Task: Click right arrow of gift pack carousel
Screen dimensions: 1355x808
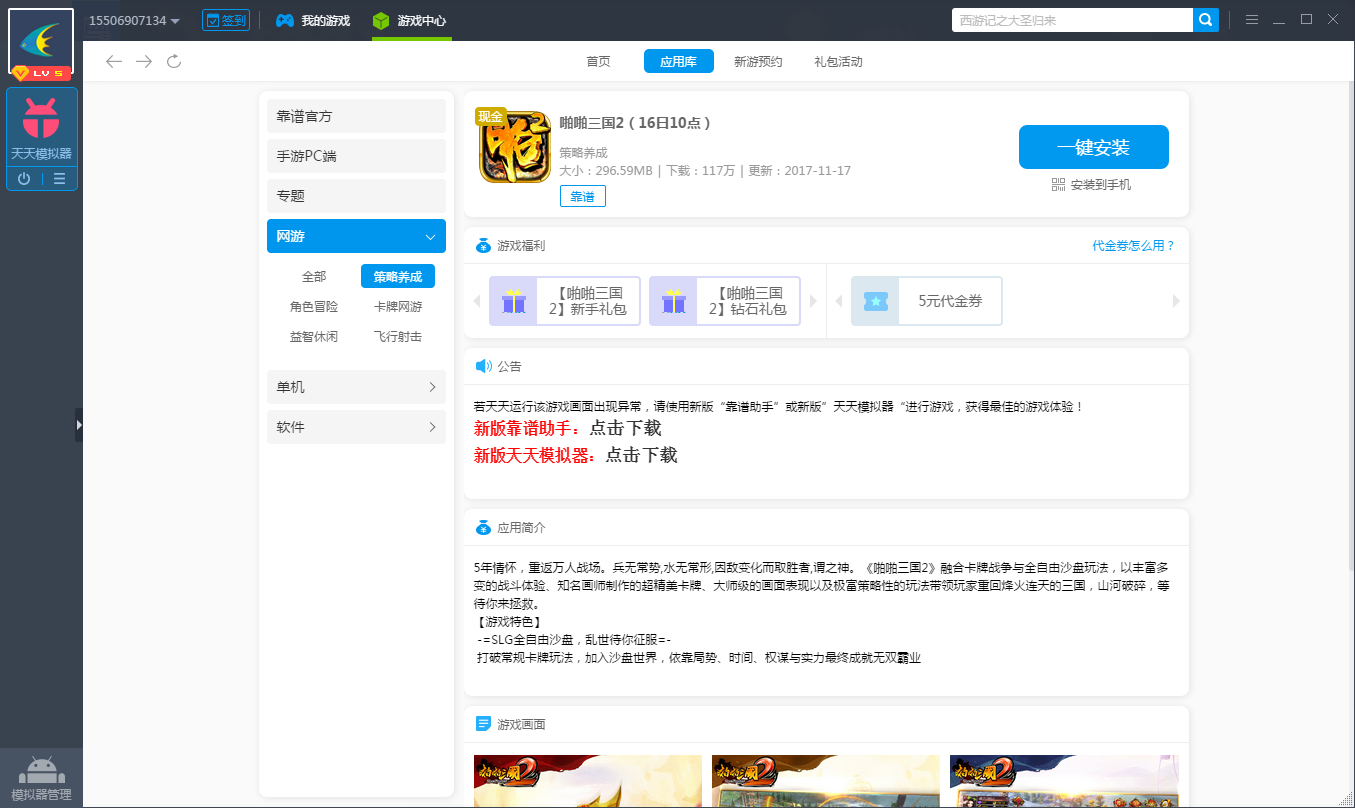Action: [x=812, y=301]
